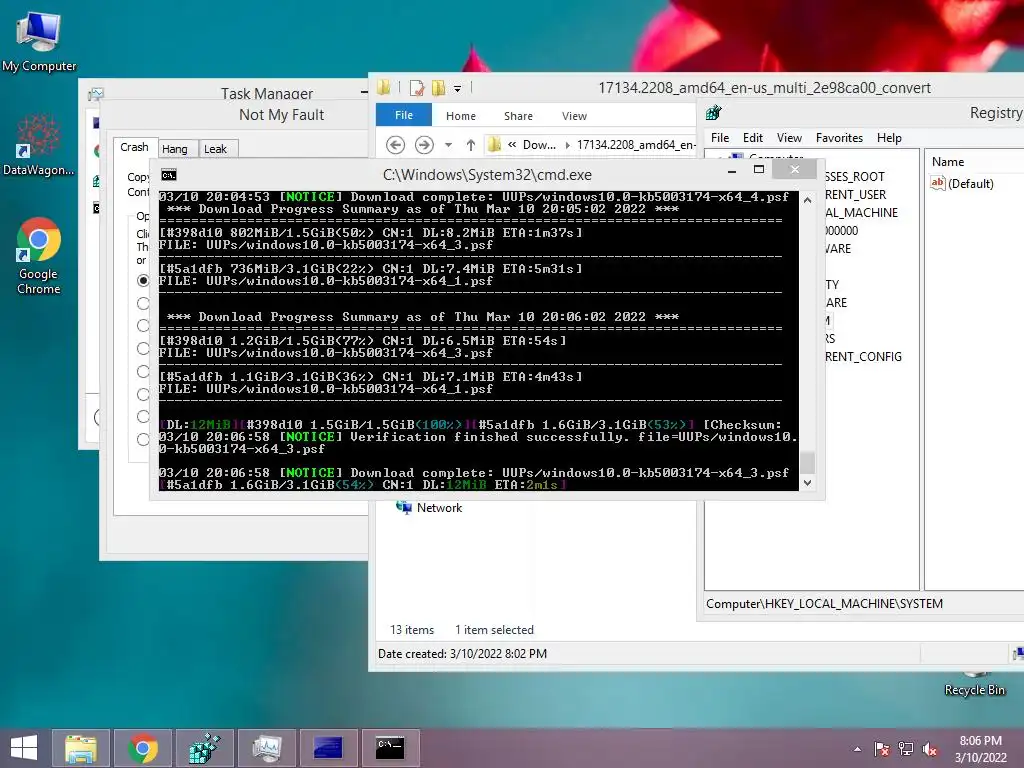Activate Not My Fault blue taskbar icon
The height and width of the screenshot is (768, 1024).
(328, 748)
